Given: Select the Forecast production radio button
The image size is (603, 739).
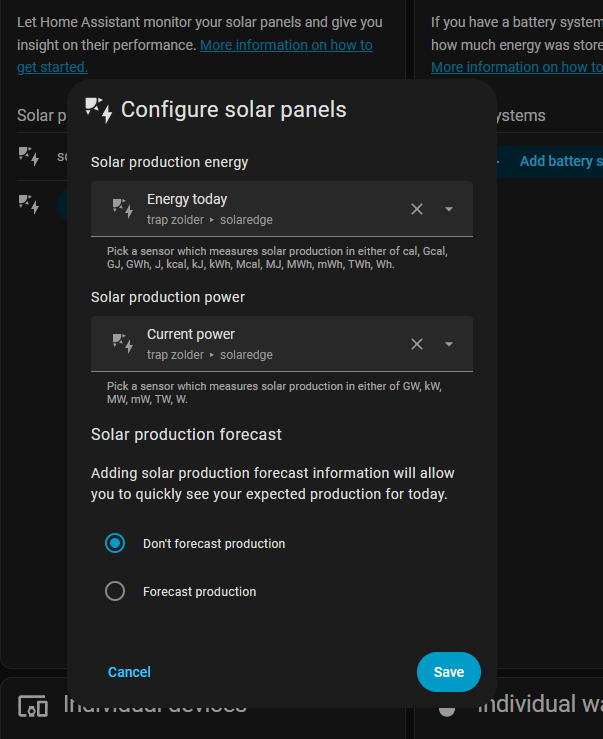Looking at the screenshot, I should (115, 591).
